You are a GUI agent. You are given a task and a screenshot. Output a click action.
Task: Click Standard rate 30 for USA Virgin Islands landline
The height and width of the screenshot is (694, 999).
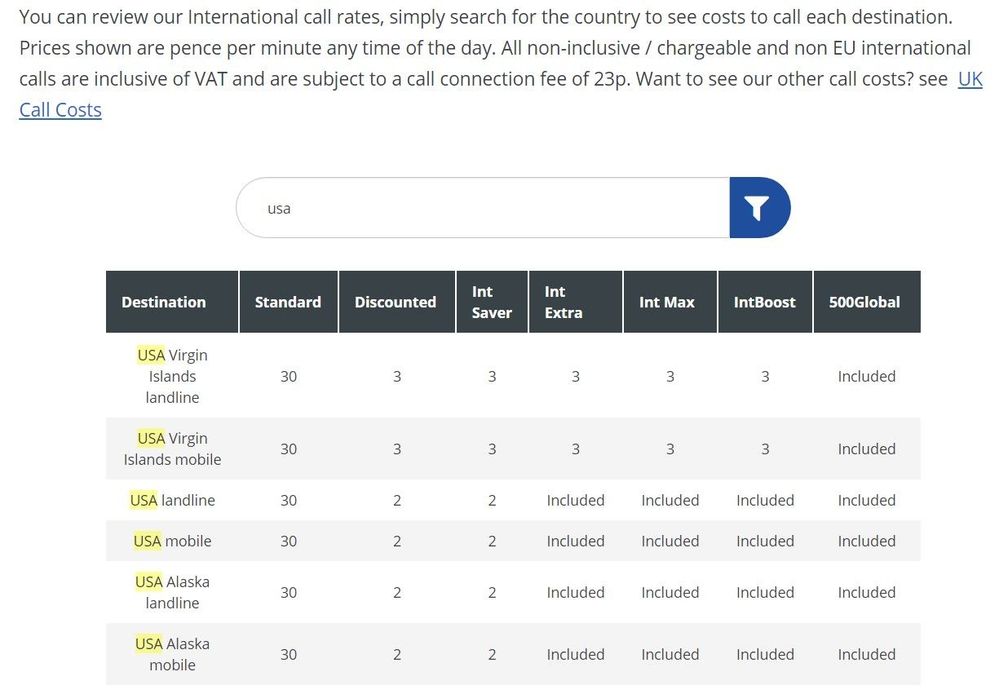point(289,377)
